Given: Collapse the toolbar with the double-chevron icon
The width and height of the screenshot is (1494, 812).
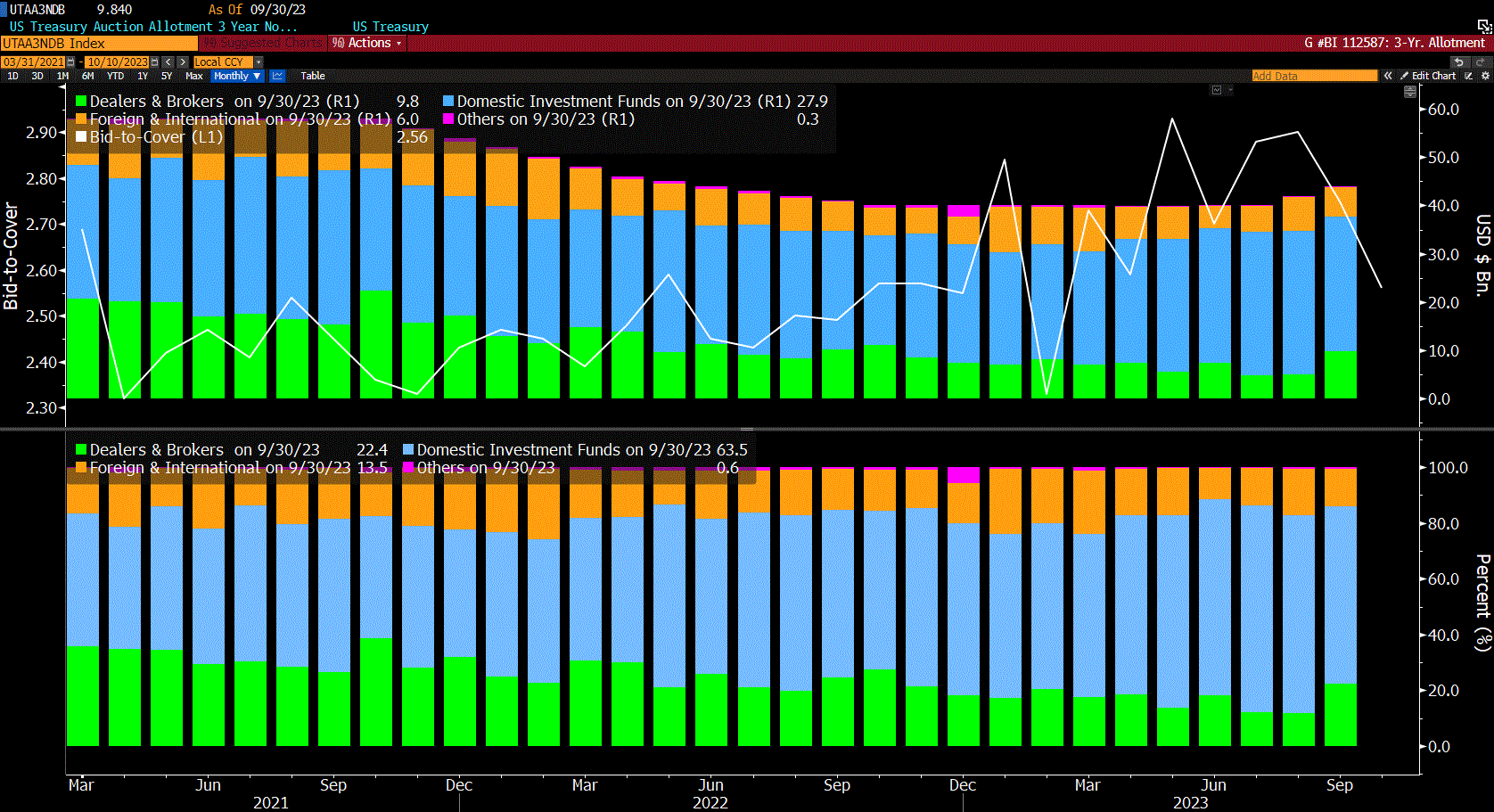Looking at the screenshot, I should pyautogui.click(x=1389, y=76).
